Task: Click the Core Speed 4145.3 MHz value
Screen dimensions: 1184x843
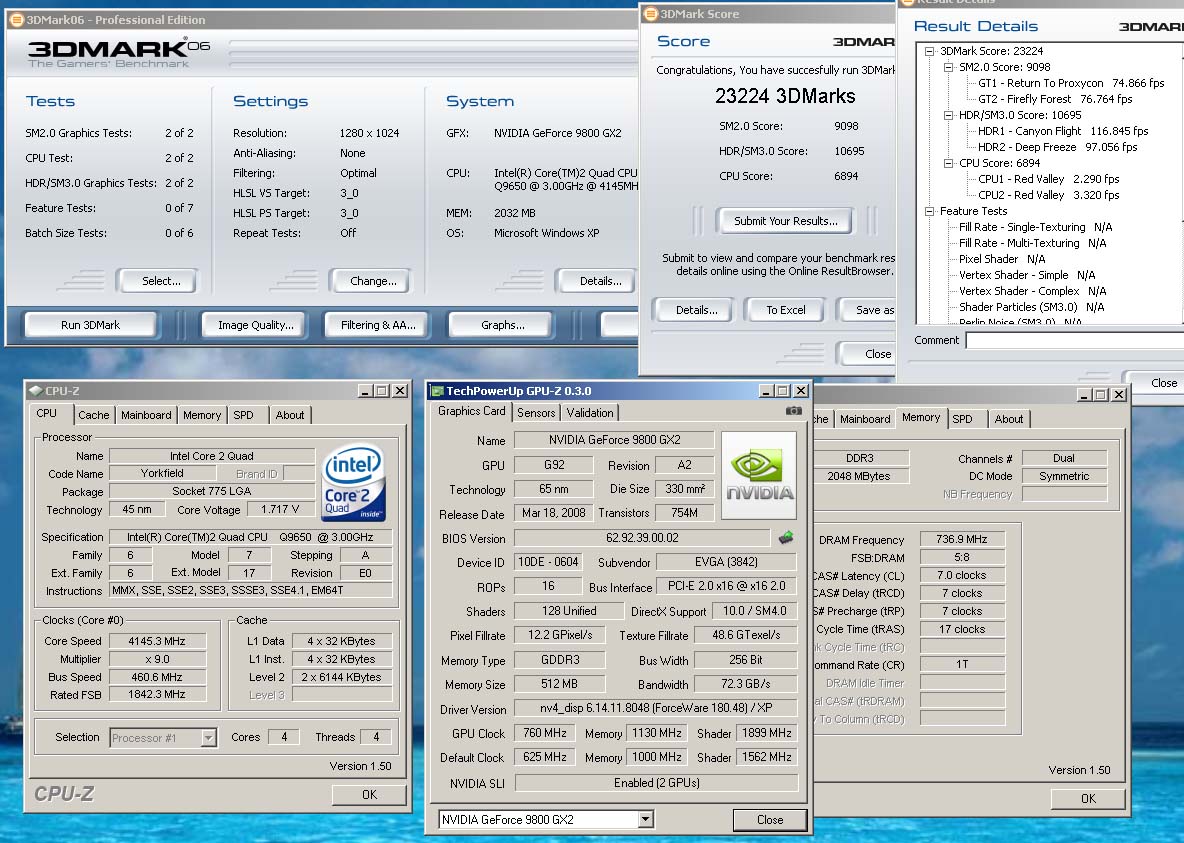Action: pos(156,641)
